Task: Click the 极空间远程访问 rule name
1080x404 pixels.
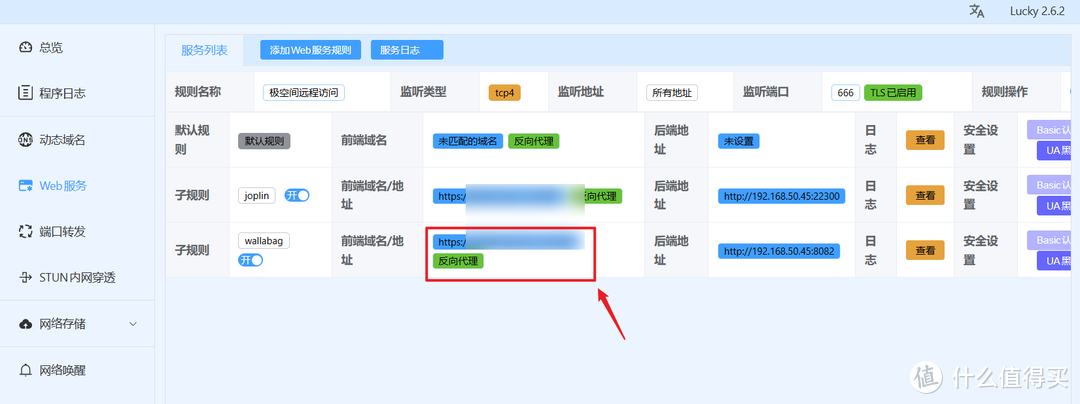Action: 304,92
